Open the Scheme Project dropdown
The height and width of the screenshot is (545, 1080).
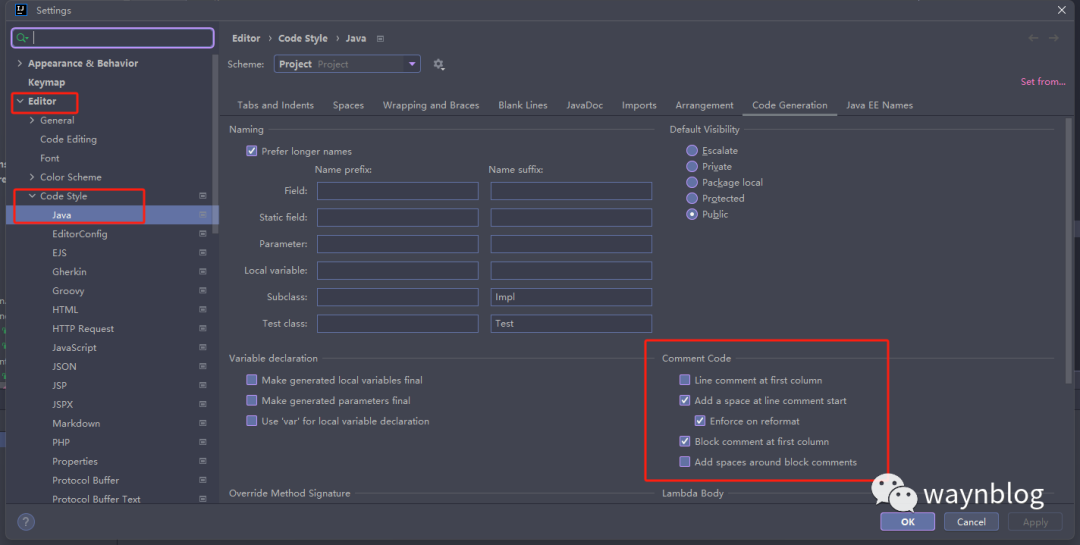pos(347,64)
